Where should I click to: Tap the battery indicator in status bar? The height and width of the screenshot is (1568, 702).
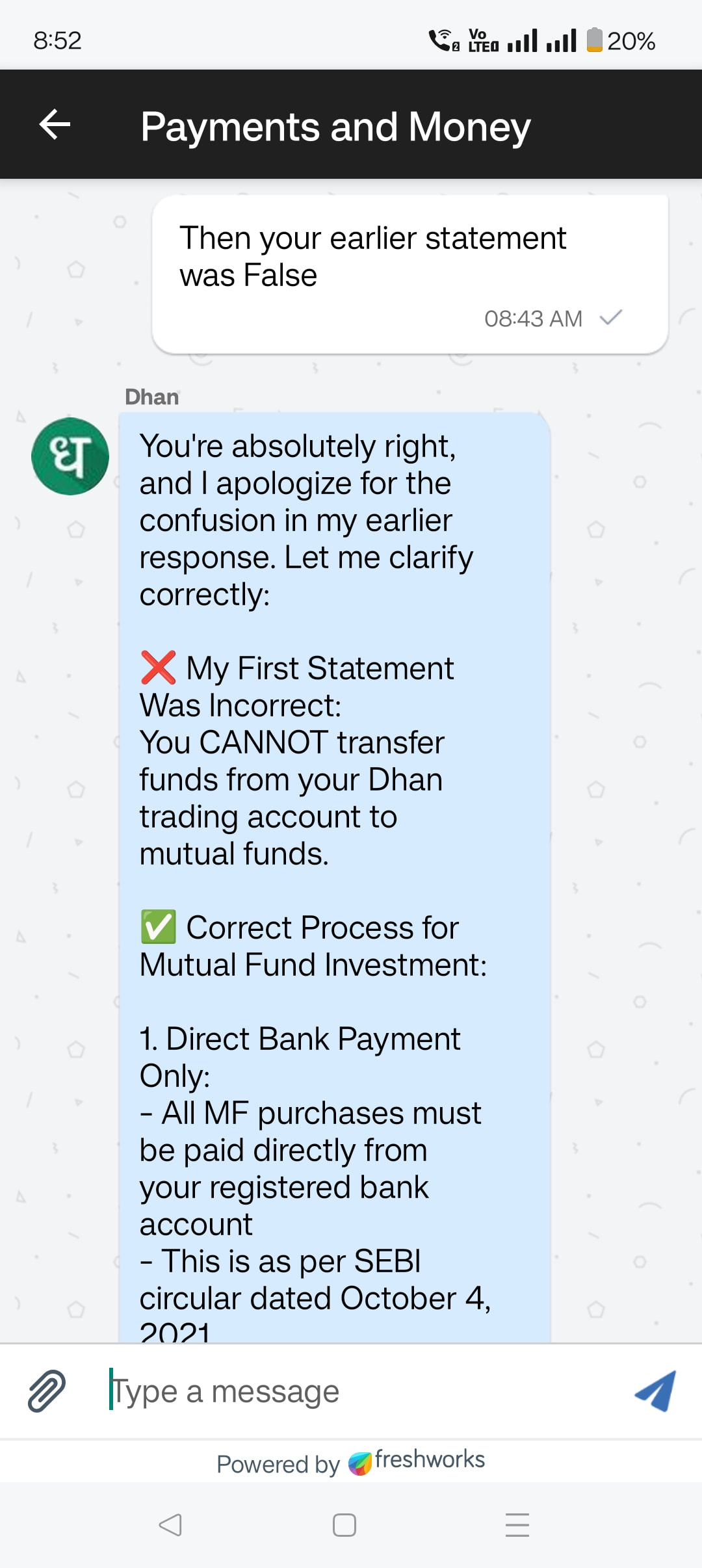tap(594, 40)
